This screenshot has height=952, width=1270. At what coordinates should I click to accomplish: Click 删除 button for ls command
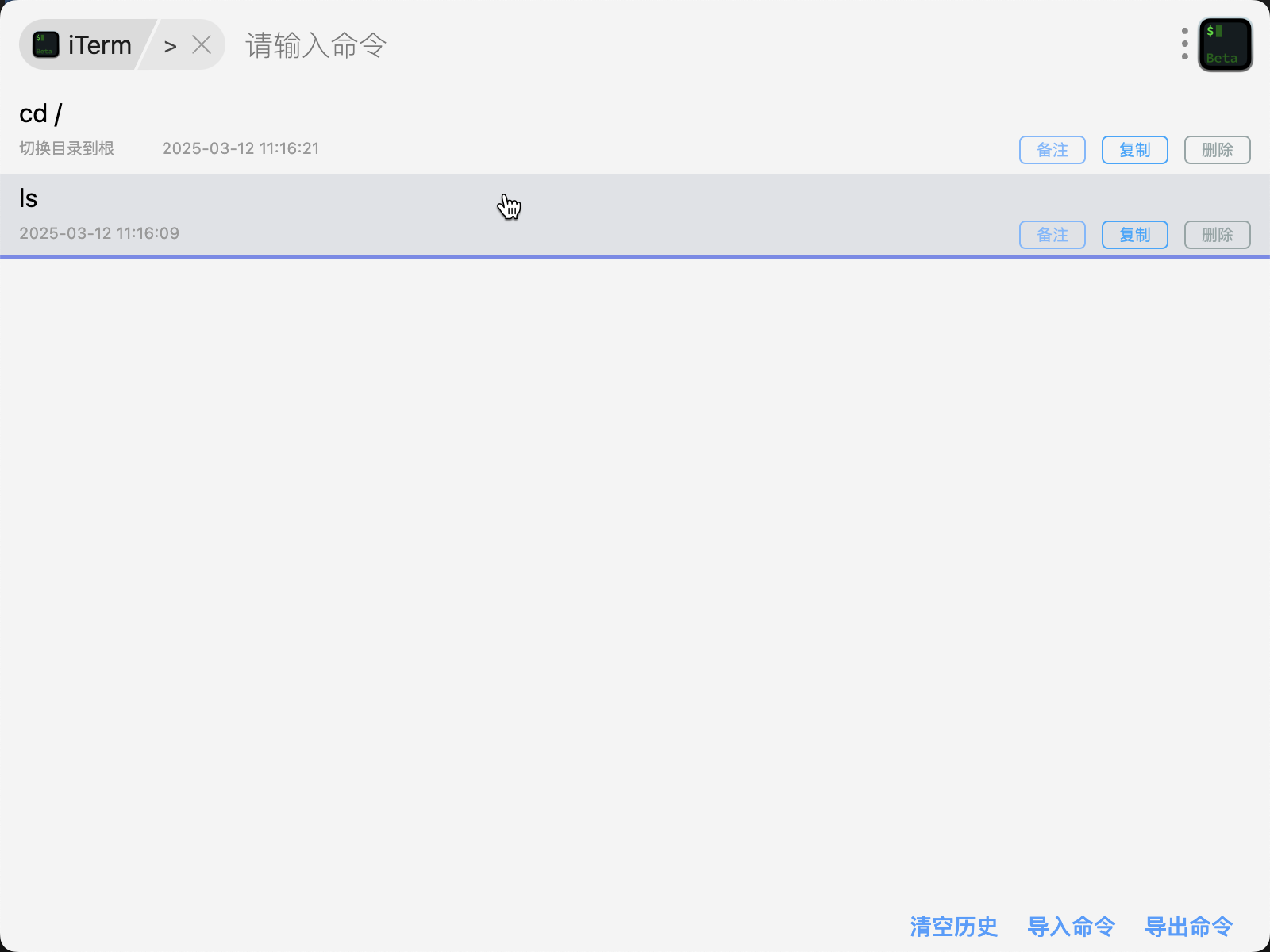coord(1217,235)
